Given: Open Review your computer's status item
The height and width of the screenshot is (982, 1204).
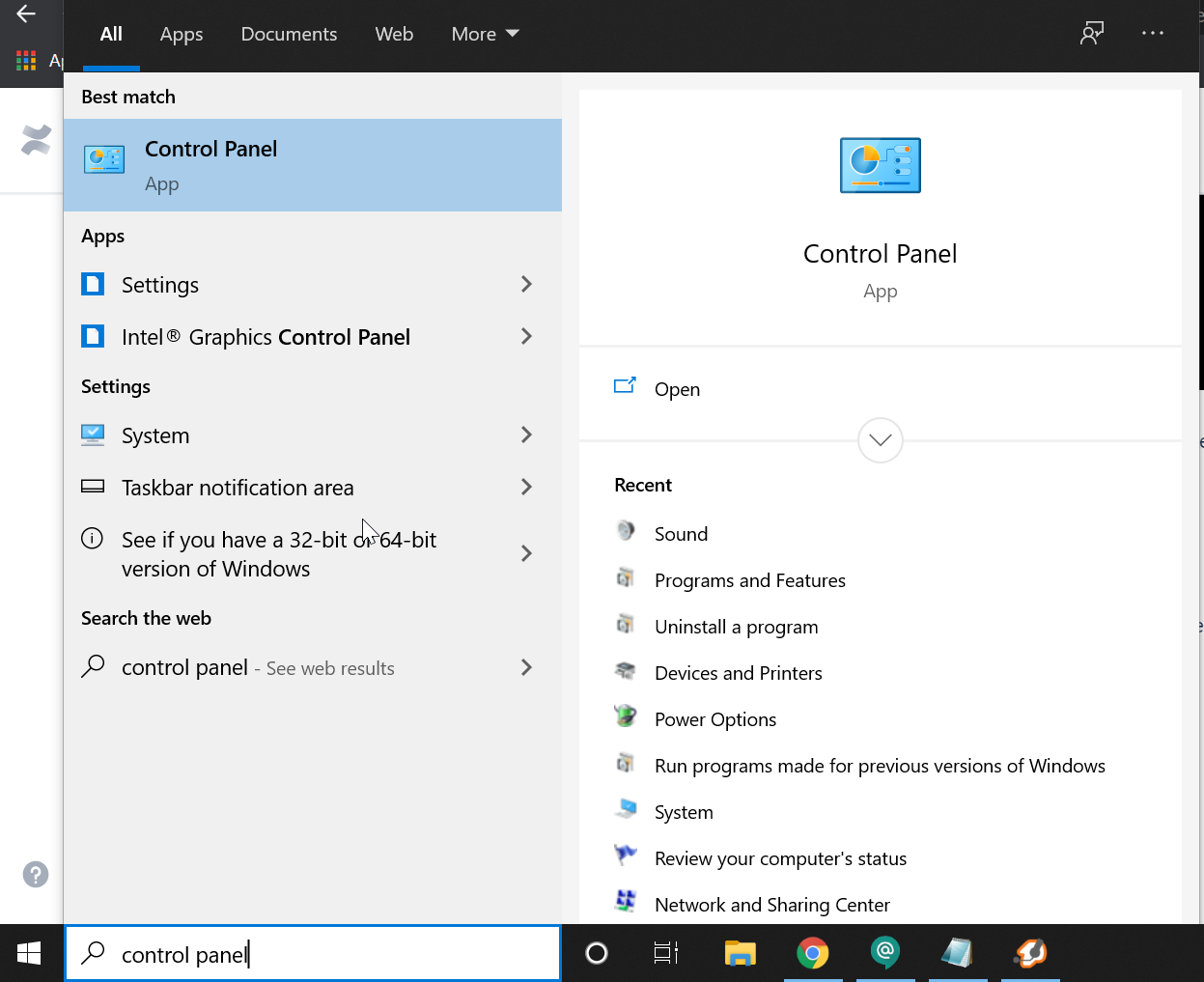Looking at the screenshot, I should coord(780,858).
